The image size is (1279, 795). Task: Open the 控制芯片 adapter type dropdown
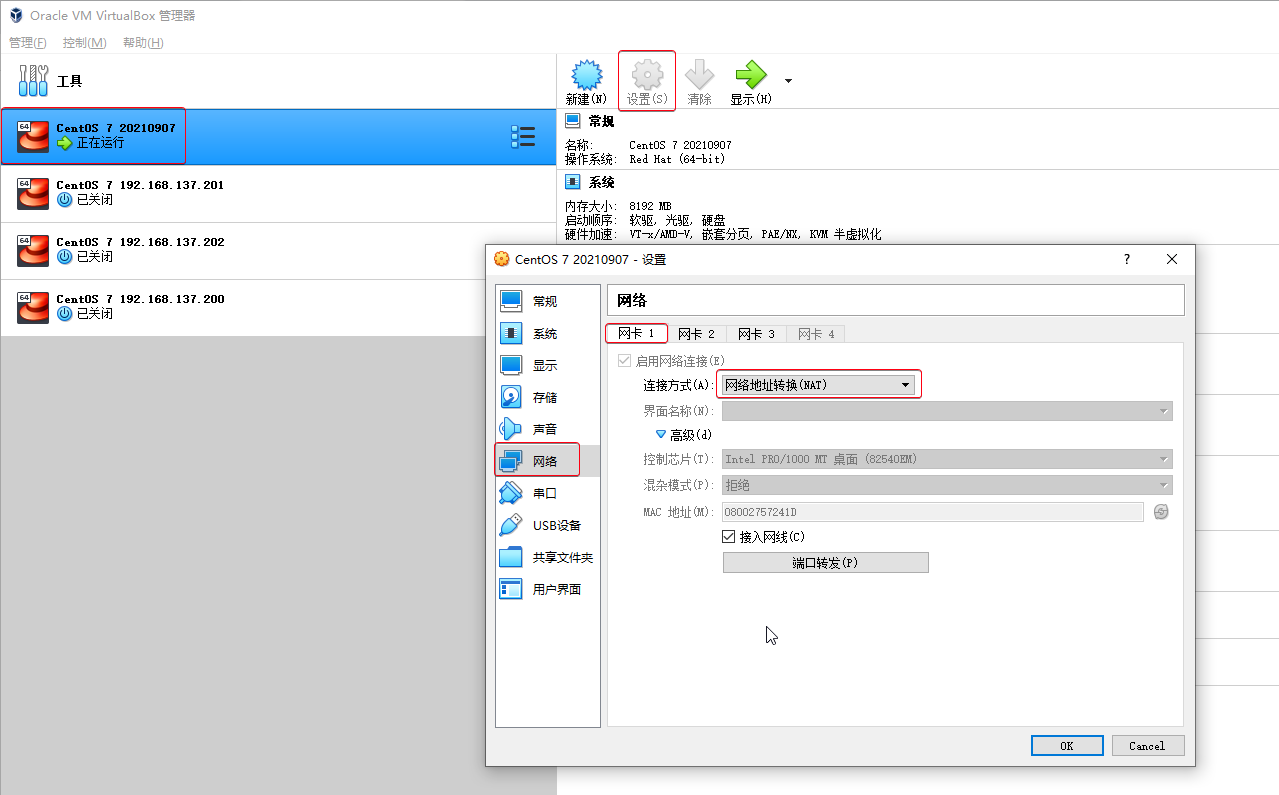click(947, 459)
